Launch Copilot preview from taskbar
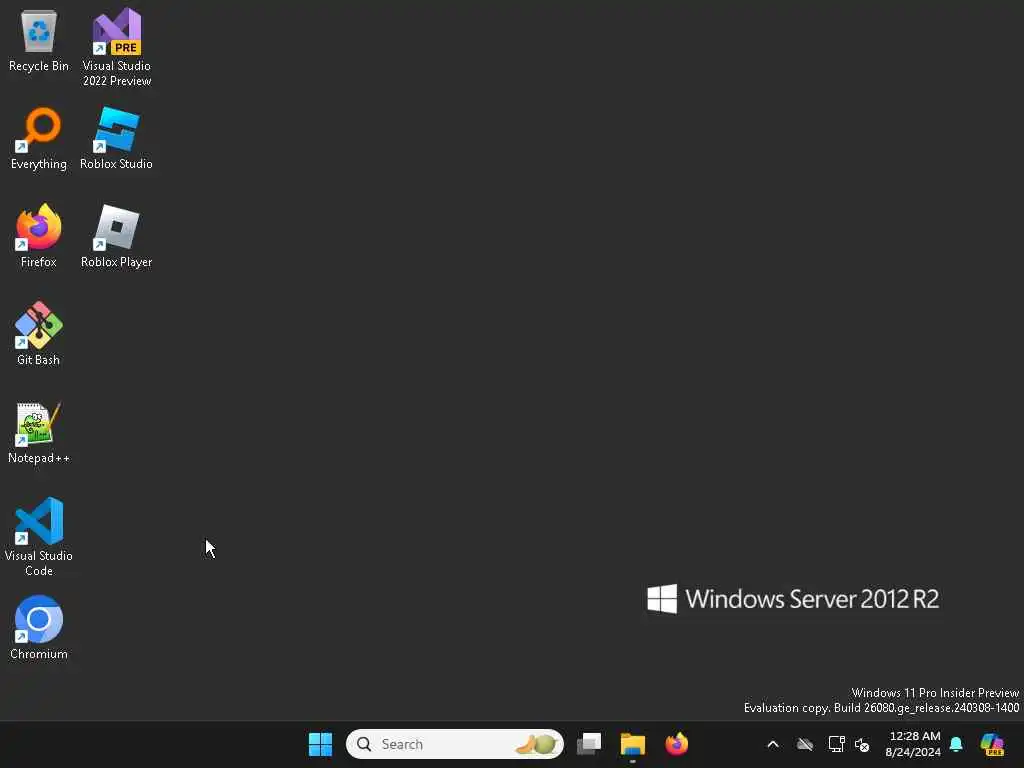1024x768 pixels. point(992,744)
